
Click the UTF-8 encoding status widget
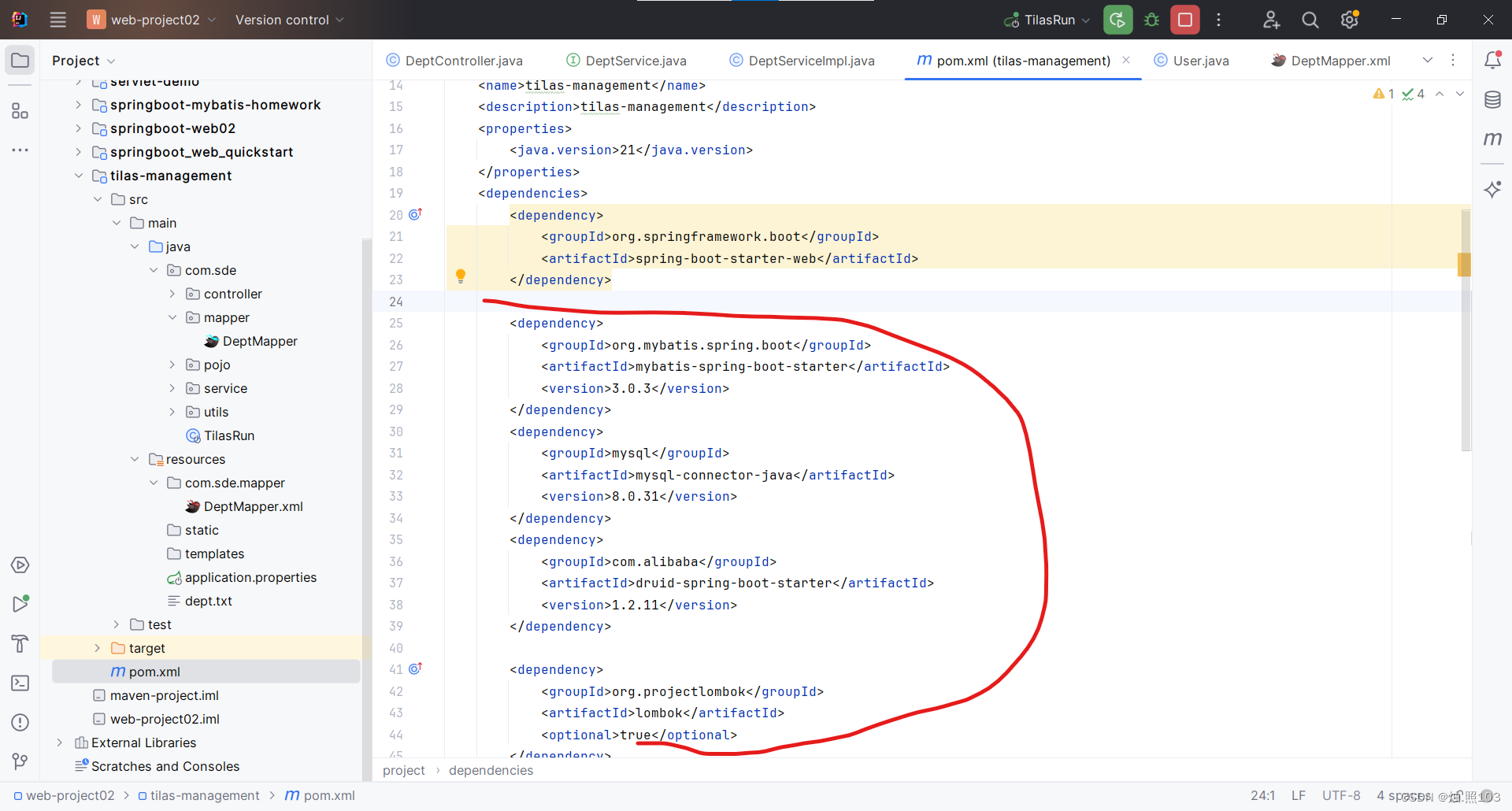coord(1341,795)
